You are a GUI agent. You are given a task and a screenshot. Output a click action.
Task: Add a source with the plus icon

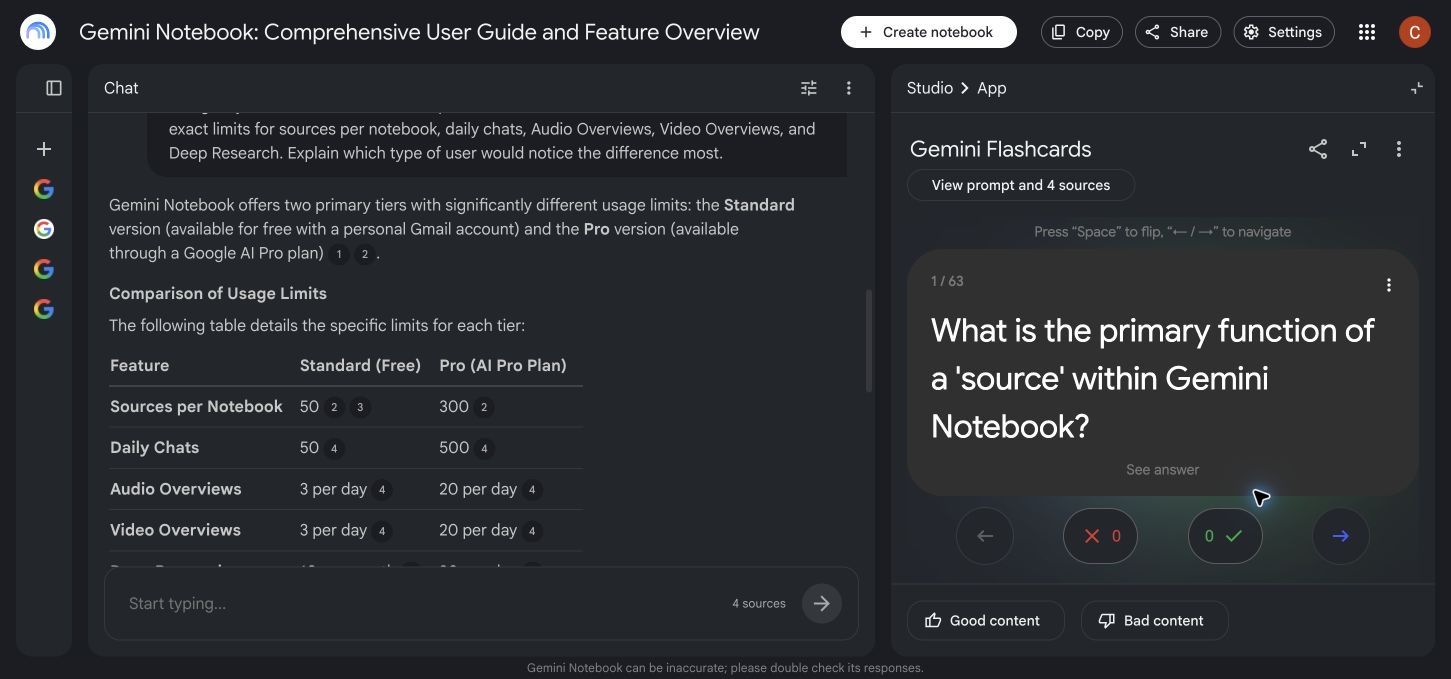point(44,149)
